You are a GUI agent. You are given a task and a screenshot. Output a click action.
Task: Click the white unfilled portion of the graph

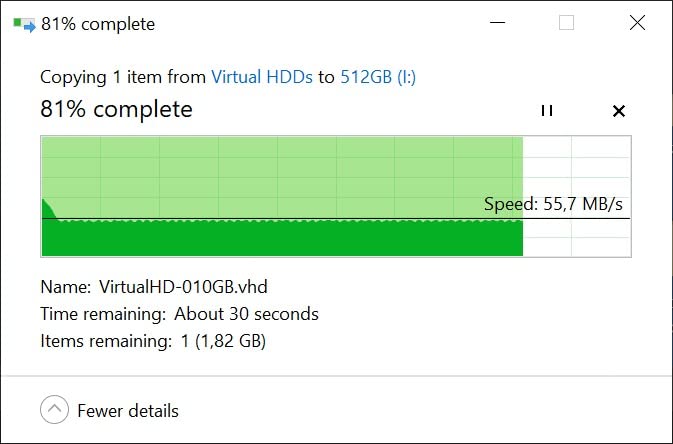coord(577,170)
